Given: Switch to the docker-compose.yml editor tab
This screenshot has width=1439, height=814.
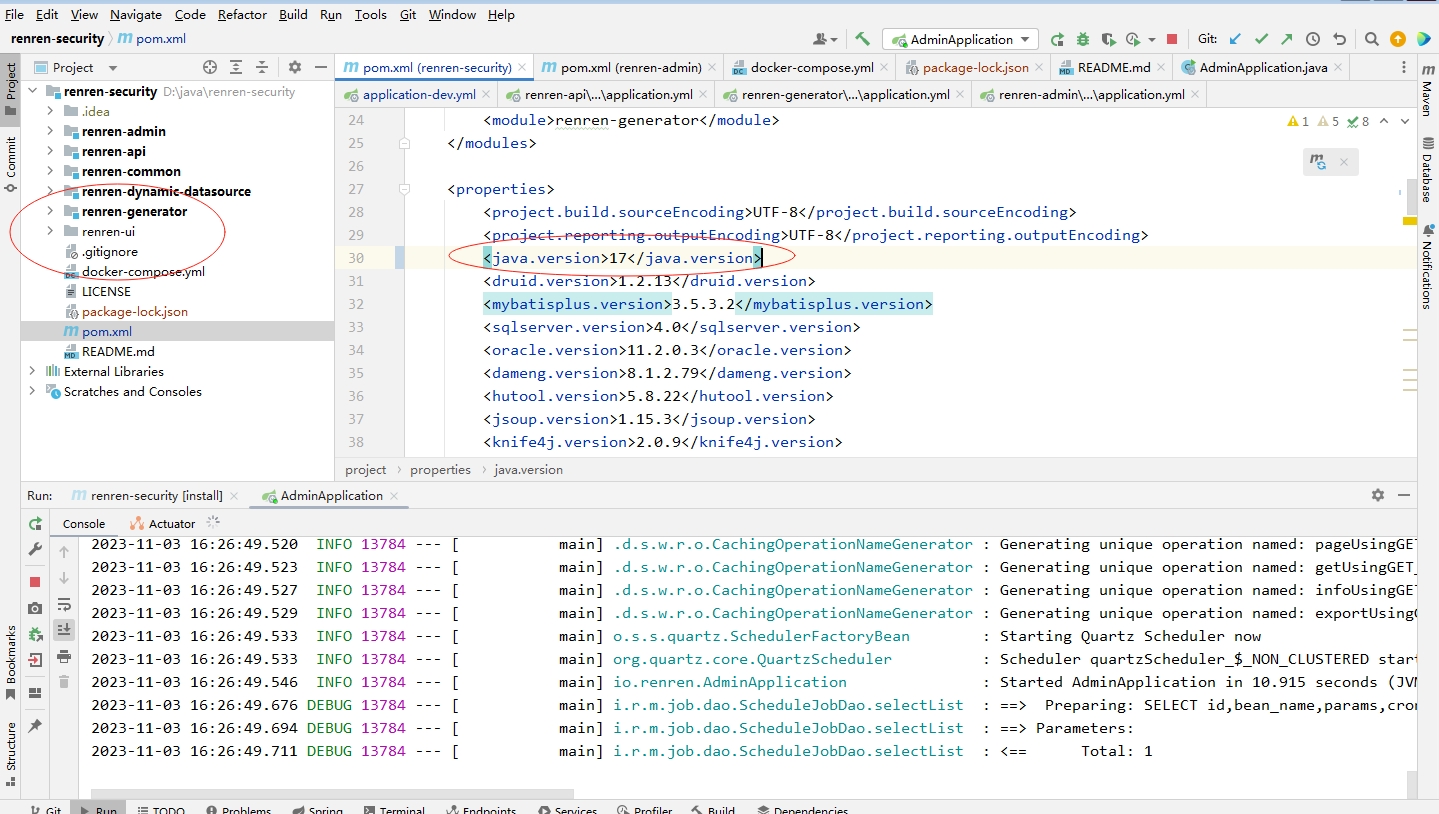Looking at the screenshot, I should click(x=811, y=67).
